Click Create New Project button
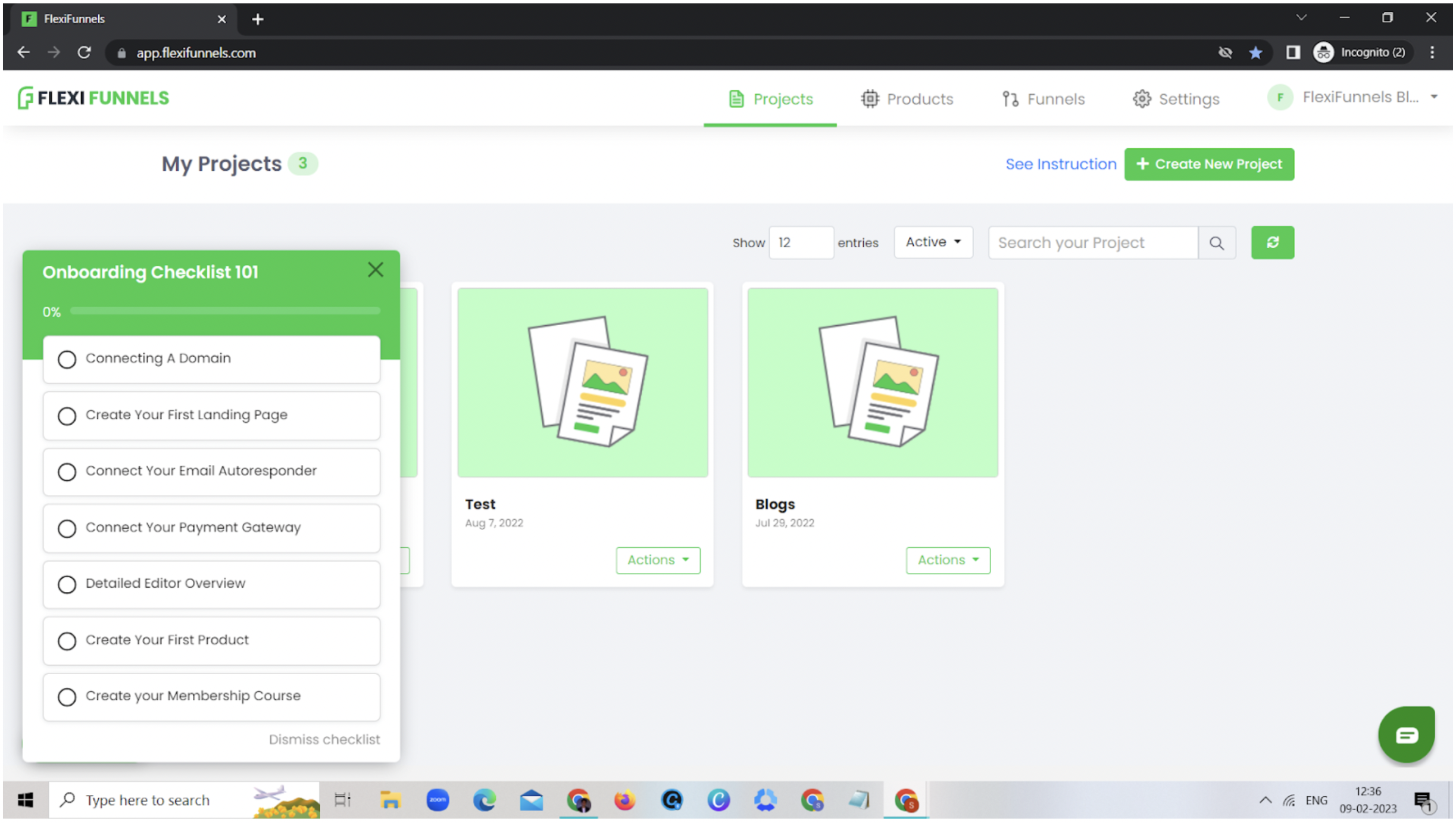1456x823 pixels. [x=1208, y=164]
